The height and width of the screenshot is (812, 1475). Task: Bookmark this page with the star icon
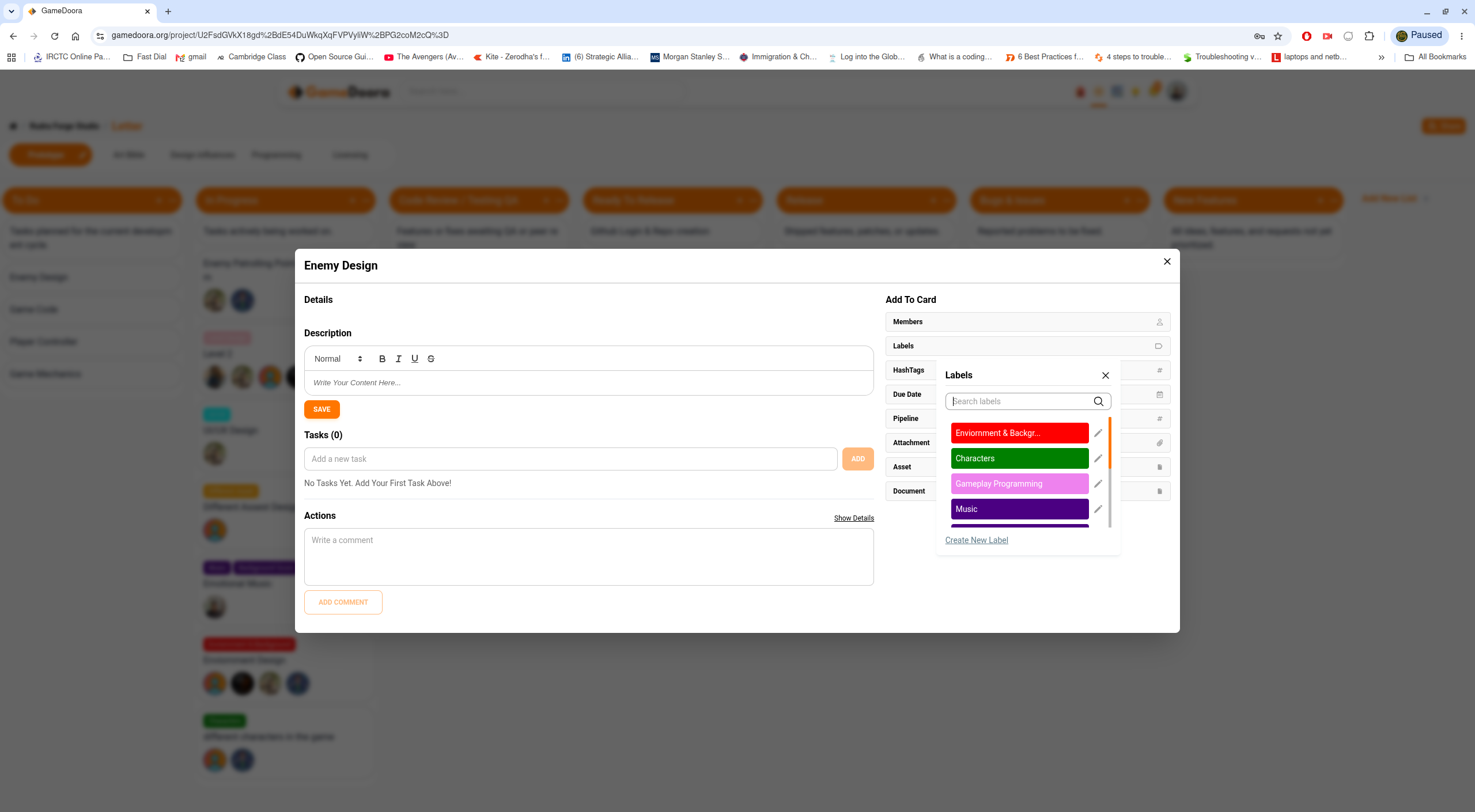click(1278, 36)
